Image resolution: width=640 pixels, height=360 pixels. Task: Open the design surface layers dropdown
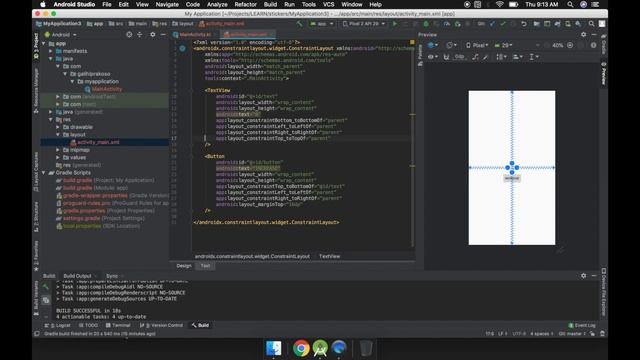point(433,45)
